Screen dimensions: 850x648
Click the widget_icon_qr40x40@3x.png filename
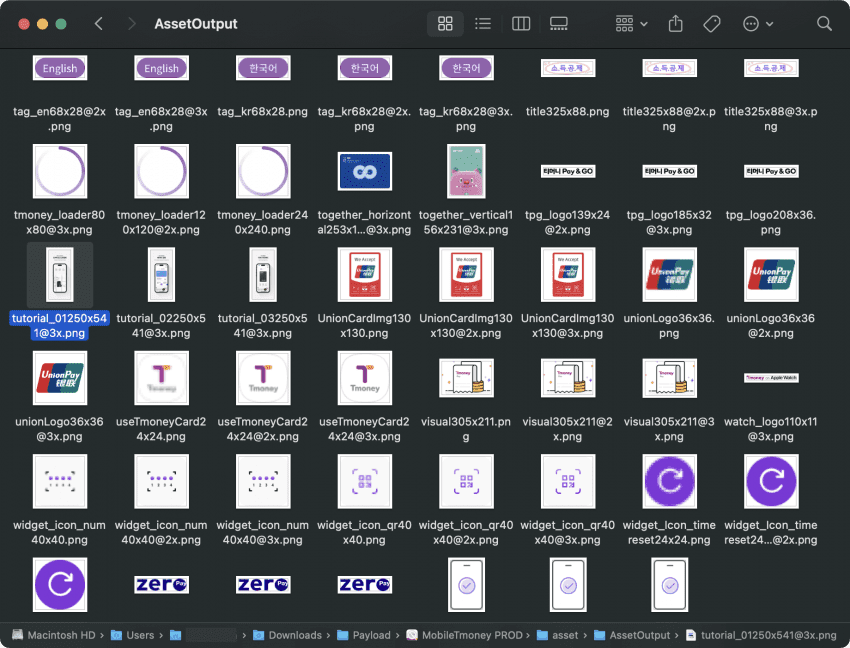tap(568, 532)
